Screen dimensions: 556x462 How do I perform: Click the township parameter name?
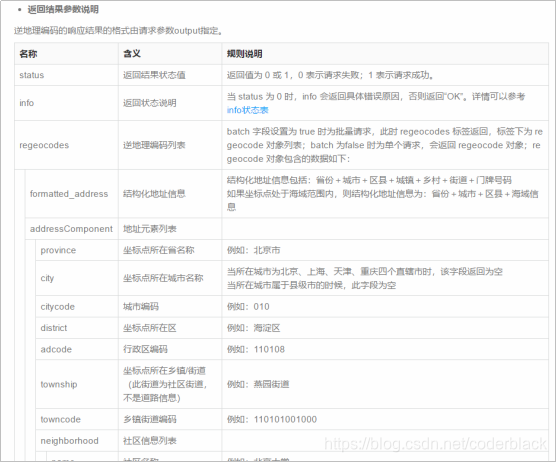pos(59,384)
